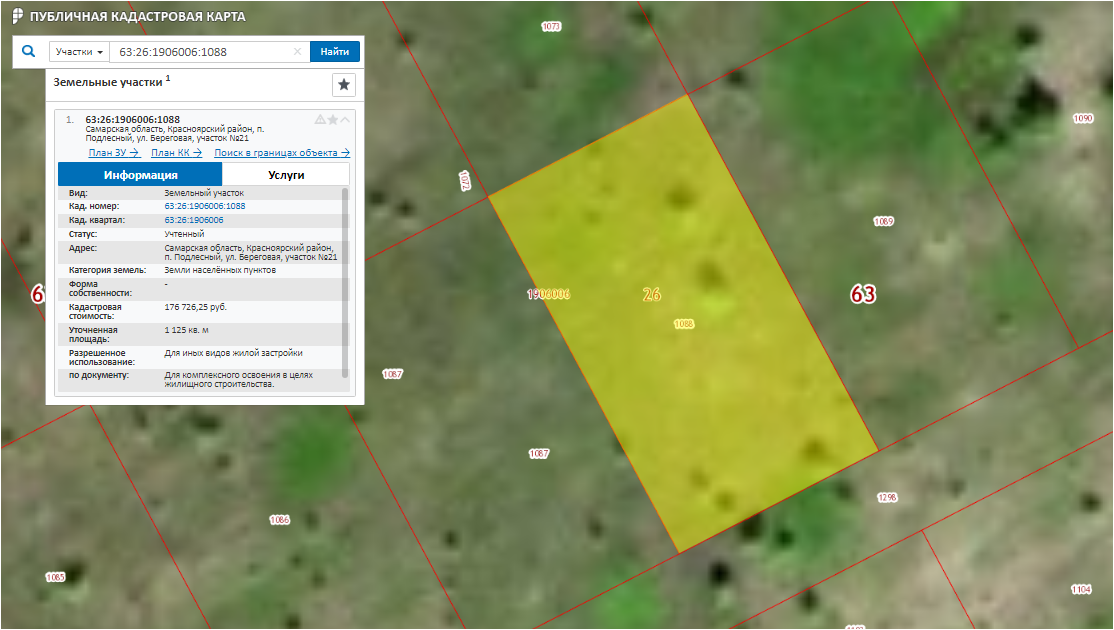Click parcel label 1090 on the map
This screenshot has width=1114, height=630.
(x=1083, y=119)
